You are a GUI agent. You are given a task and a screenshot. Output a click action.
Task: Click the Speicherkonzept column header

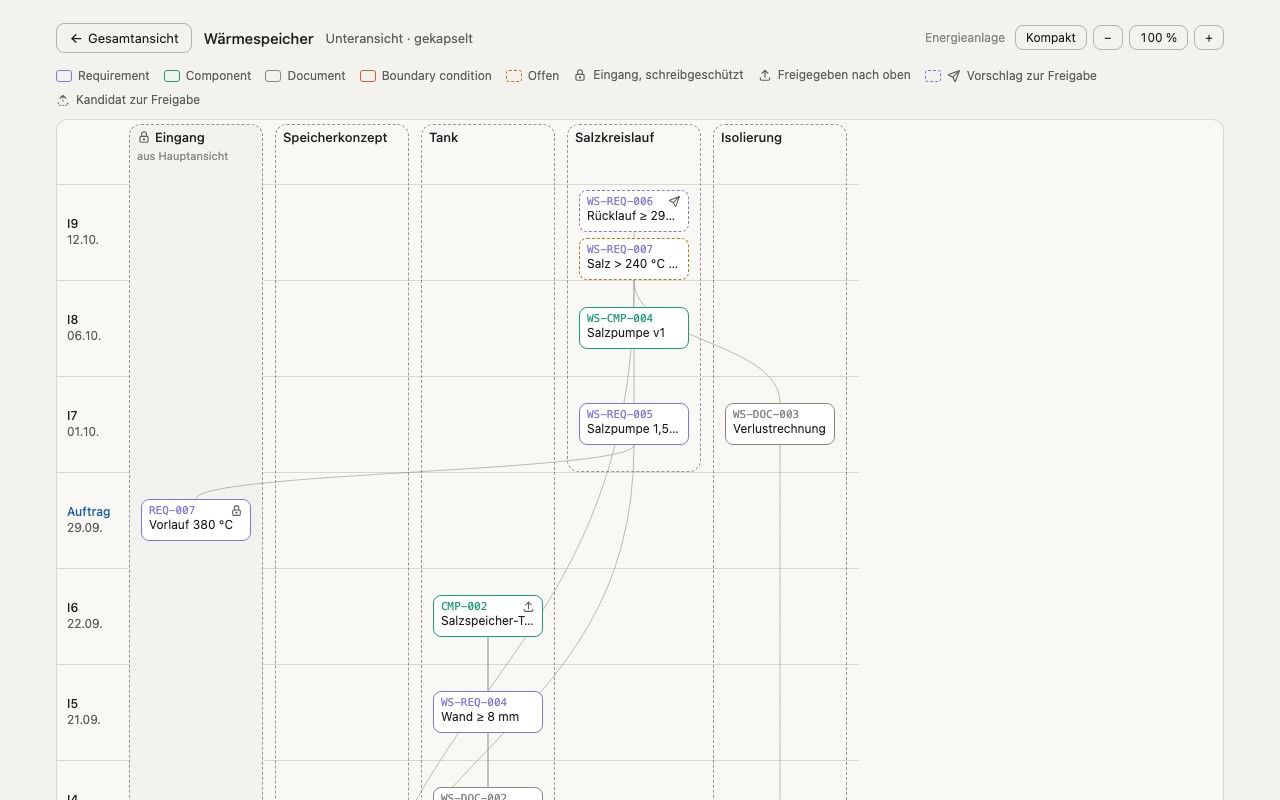coord(335,138)
